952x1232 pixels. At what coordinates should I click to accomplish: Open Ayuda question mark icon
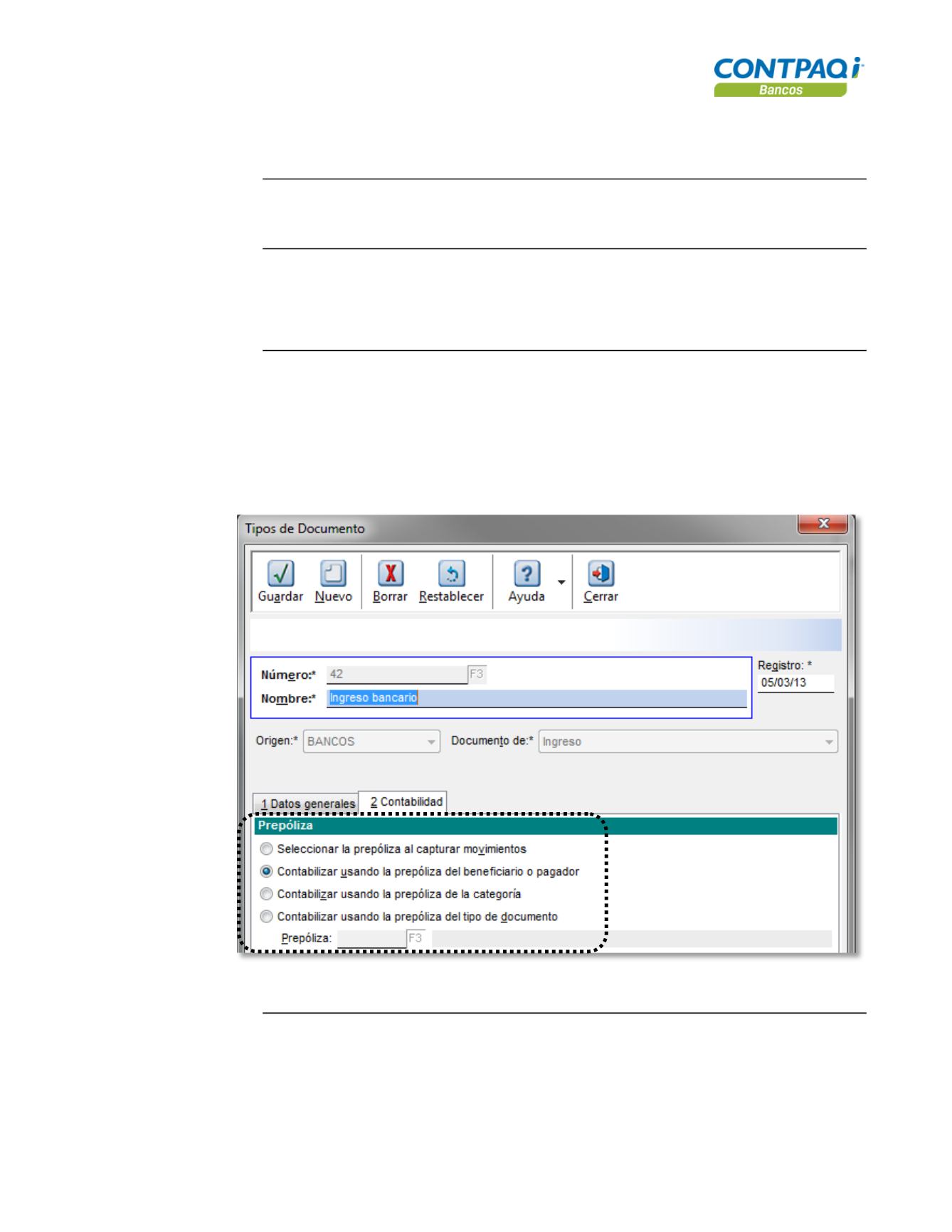click(526, 574)
